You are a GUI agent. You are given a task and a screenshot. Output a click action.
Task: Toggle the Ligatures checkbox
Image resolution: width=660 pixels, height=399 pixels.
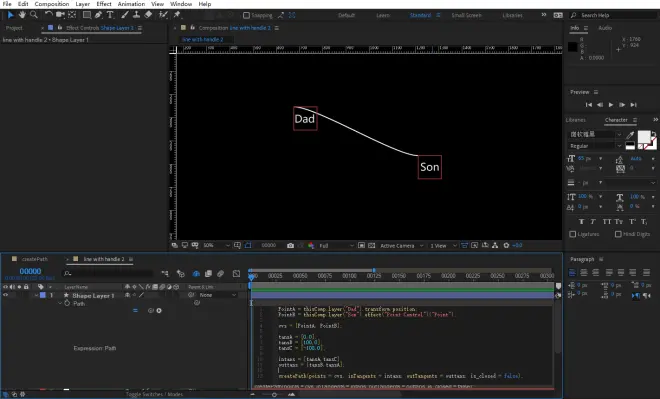click(x=572, y=234)
